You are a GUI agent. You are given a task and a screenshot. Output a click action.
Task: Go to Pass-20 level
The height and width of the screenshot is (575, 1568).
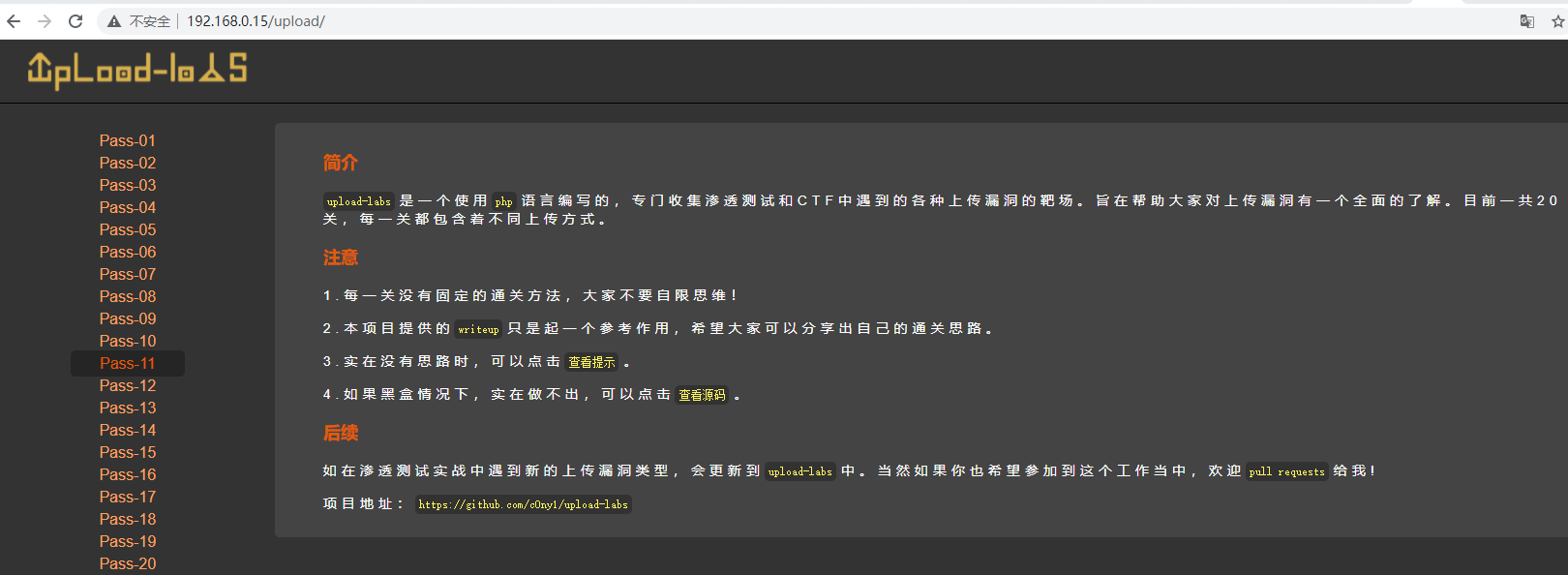pyautogui.click(x=127, y=563)
